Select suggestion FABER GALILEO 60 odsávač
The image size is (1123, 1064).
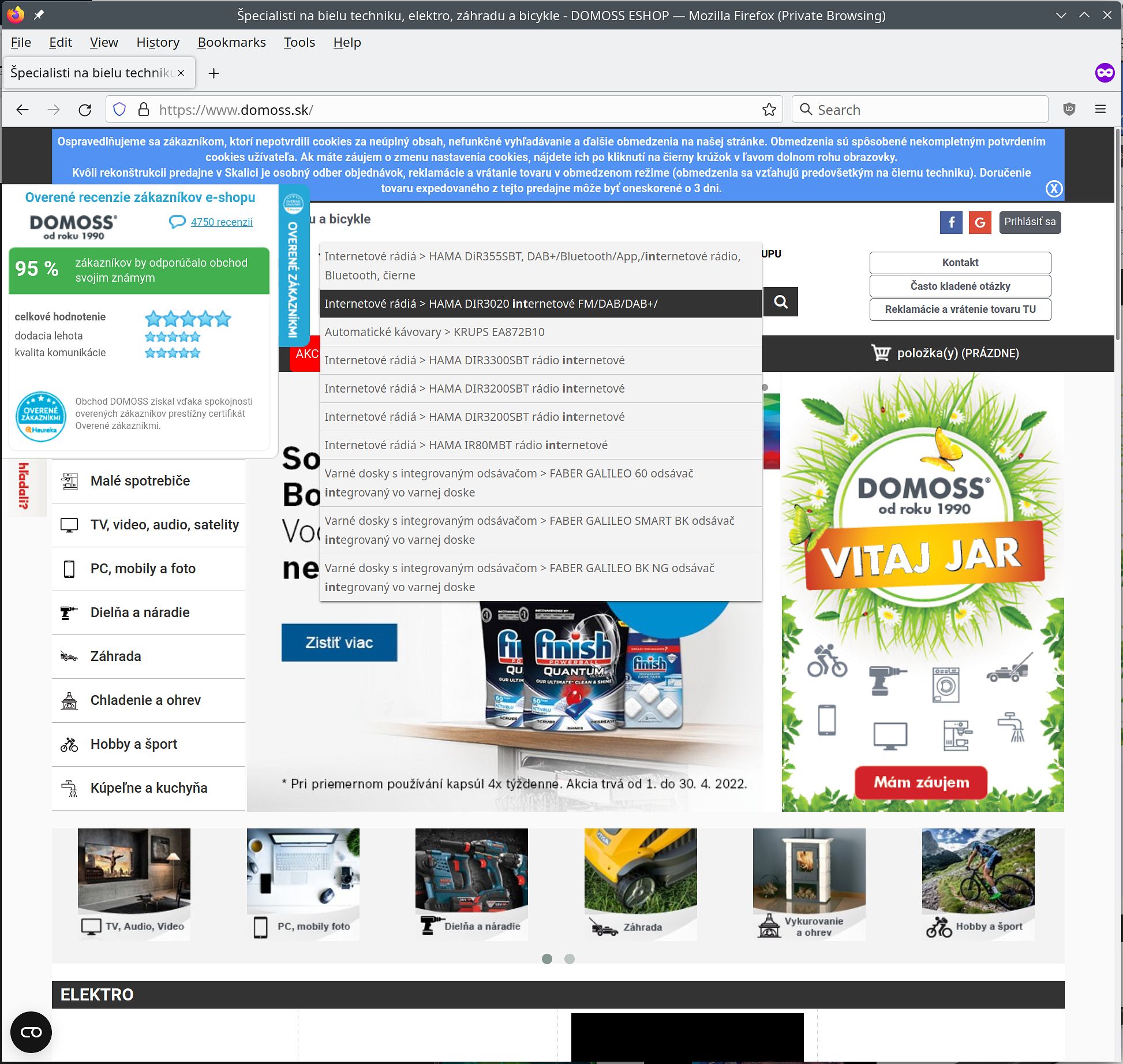point(541,483)
